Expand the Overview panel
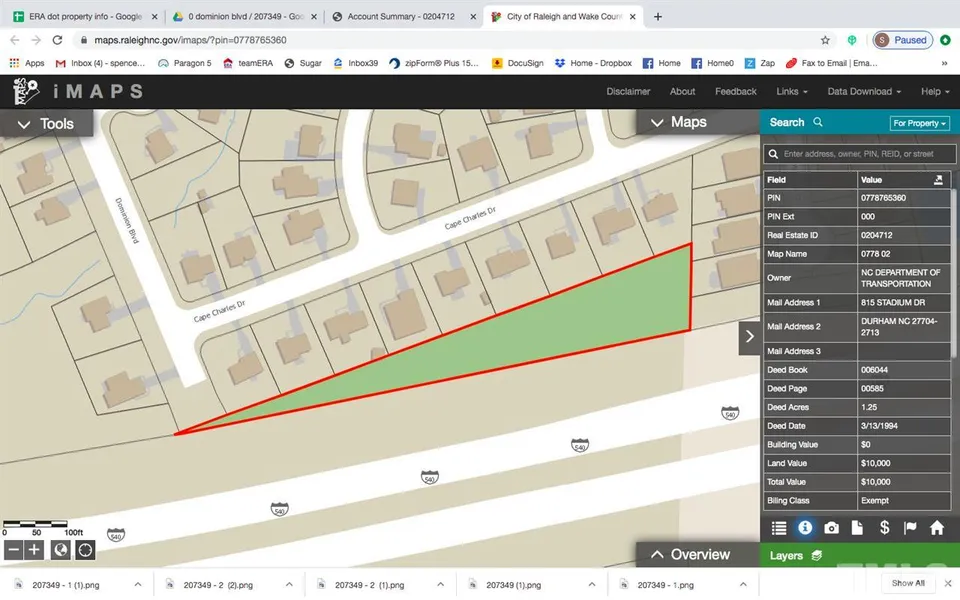Viewport: 960px width, 600px height. (690, 554)
